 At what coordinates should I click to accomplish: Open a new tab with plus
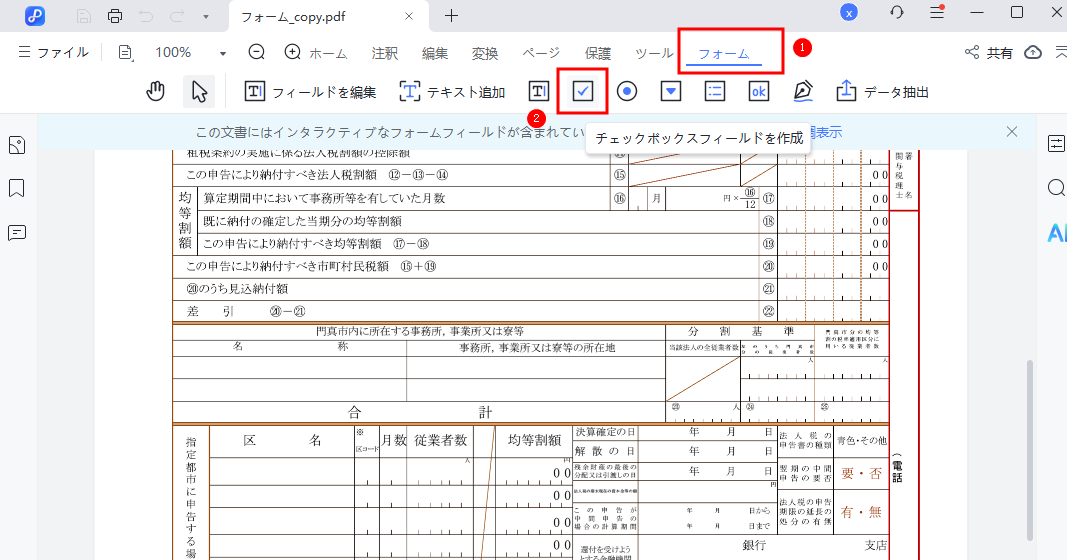tap(451, 15)
